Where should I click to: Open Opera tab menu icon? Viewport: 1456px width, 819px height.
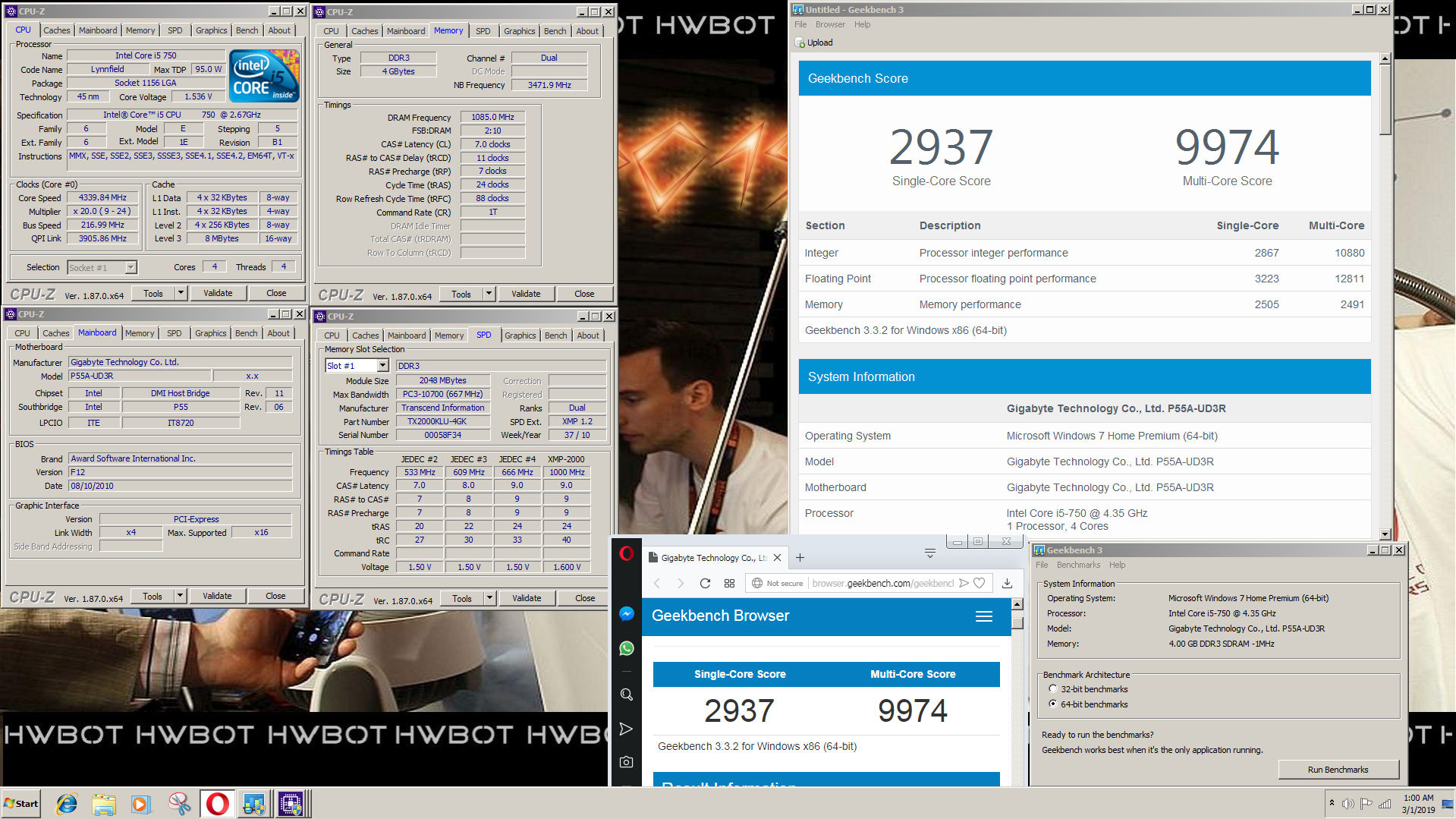tap(929, 553)
